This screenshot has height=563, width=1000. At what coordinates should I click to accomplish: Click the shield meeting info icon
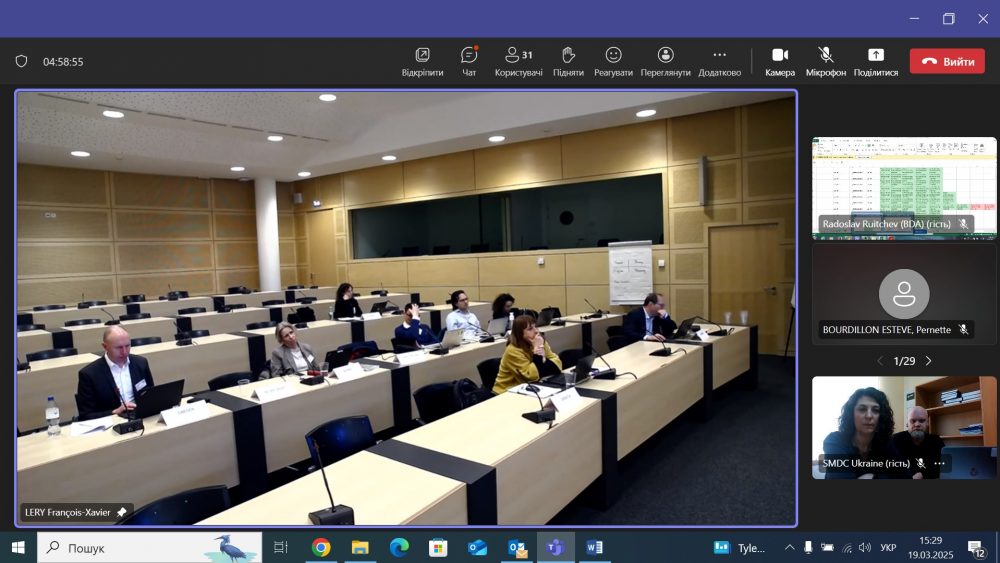pyautogui.click(x=21, y=61)
